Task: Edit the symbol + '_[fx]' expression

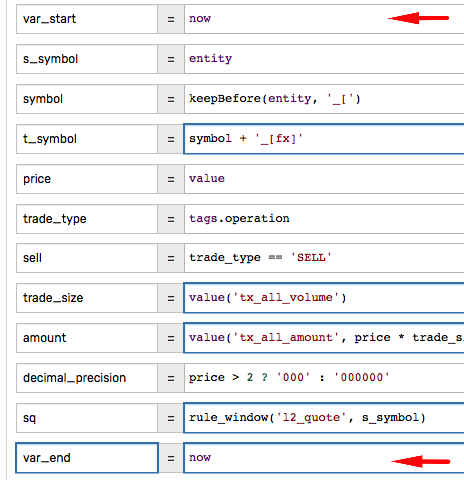Action: pyautogui.click(x=324, y=139)
